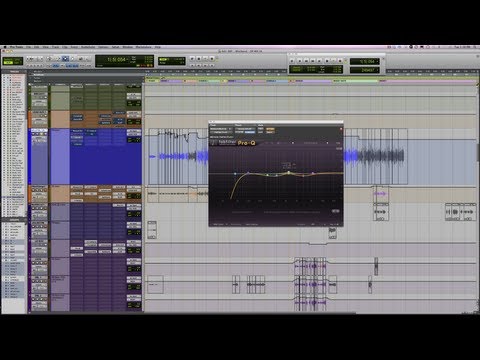
Task: Click the floating Transport sub counter
Action: (x=365, y=70)
